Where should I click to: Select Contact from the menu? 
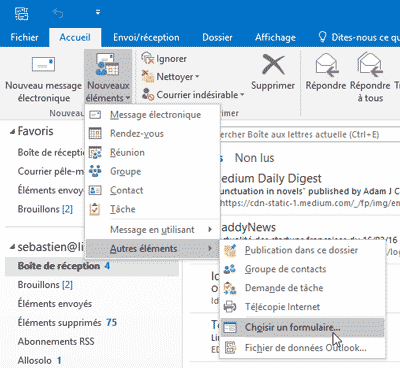pyautogui.click(x=153, y=190)
